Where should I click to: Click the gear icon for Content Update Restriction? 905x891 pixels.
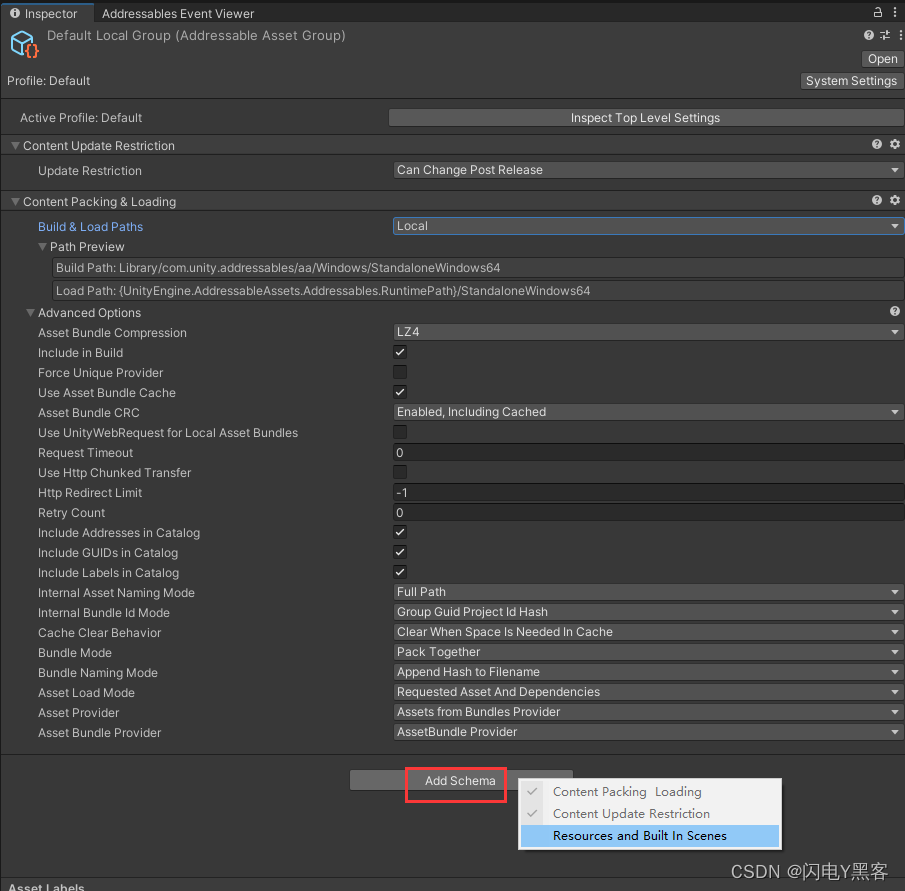894,144
